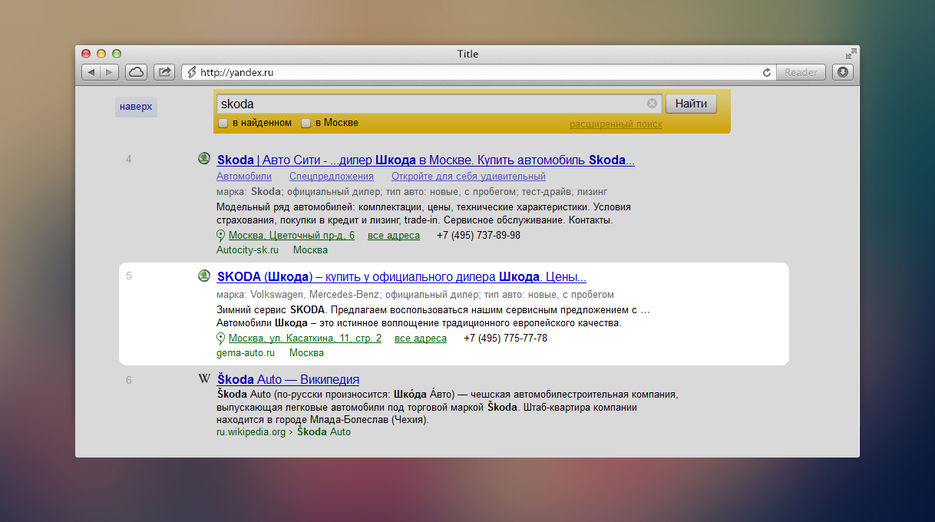Click phone number +7 (495) 737-89-98
Screen dimensions: 935x522
coord(478,235)
